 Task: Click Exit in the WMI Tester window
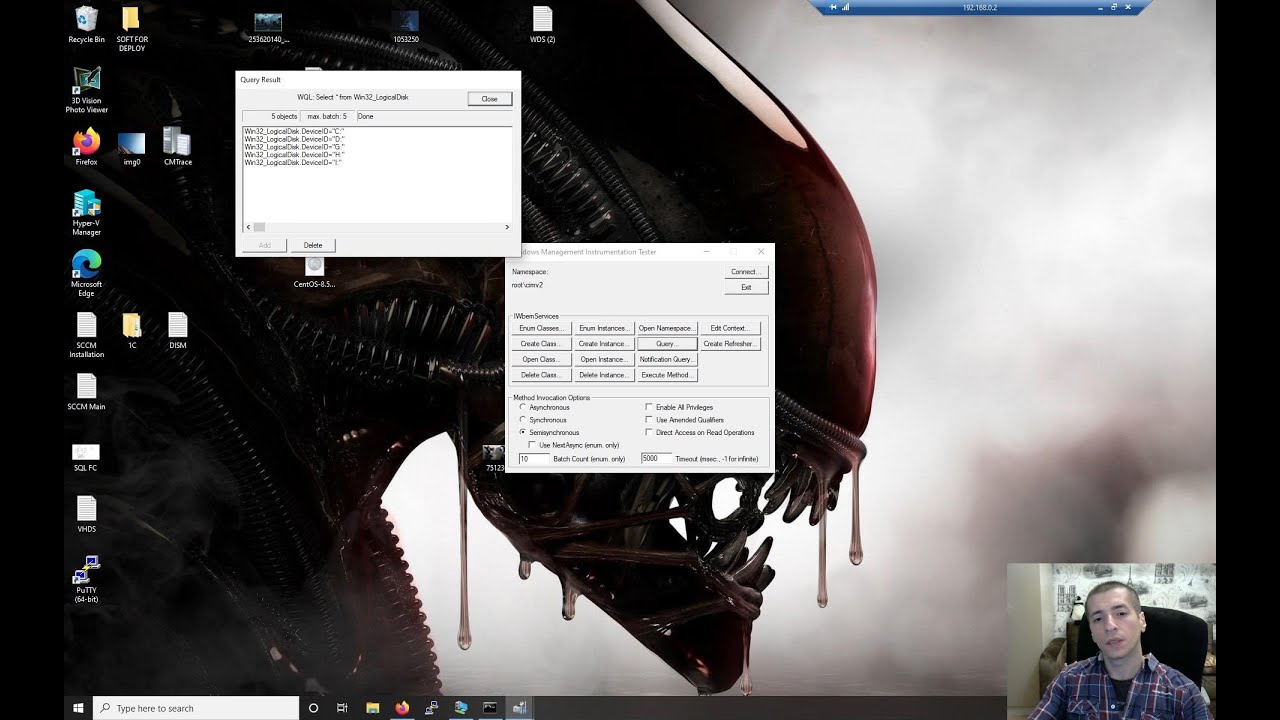point(746,287)
